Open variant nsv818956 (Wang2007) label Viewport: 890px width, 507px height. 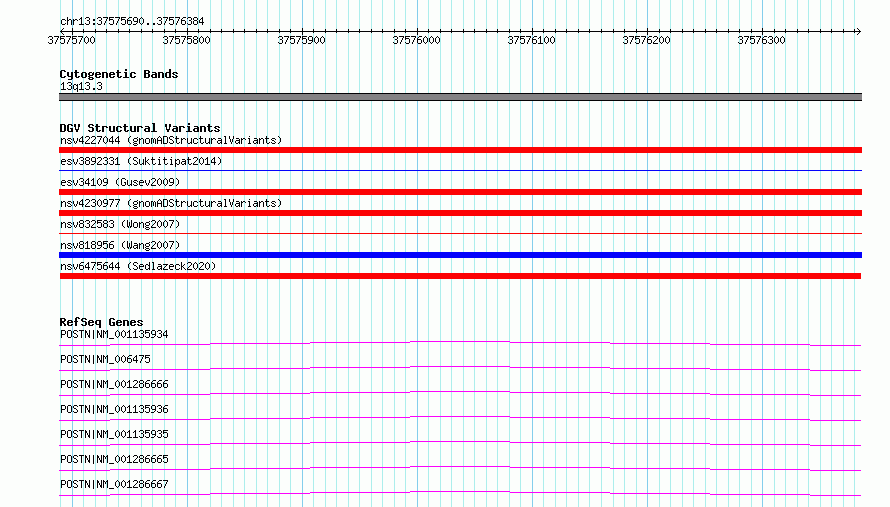pyautogui.click(x=120, y=245)
